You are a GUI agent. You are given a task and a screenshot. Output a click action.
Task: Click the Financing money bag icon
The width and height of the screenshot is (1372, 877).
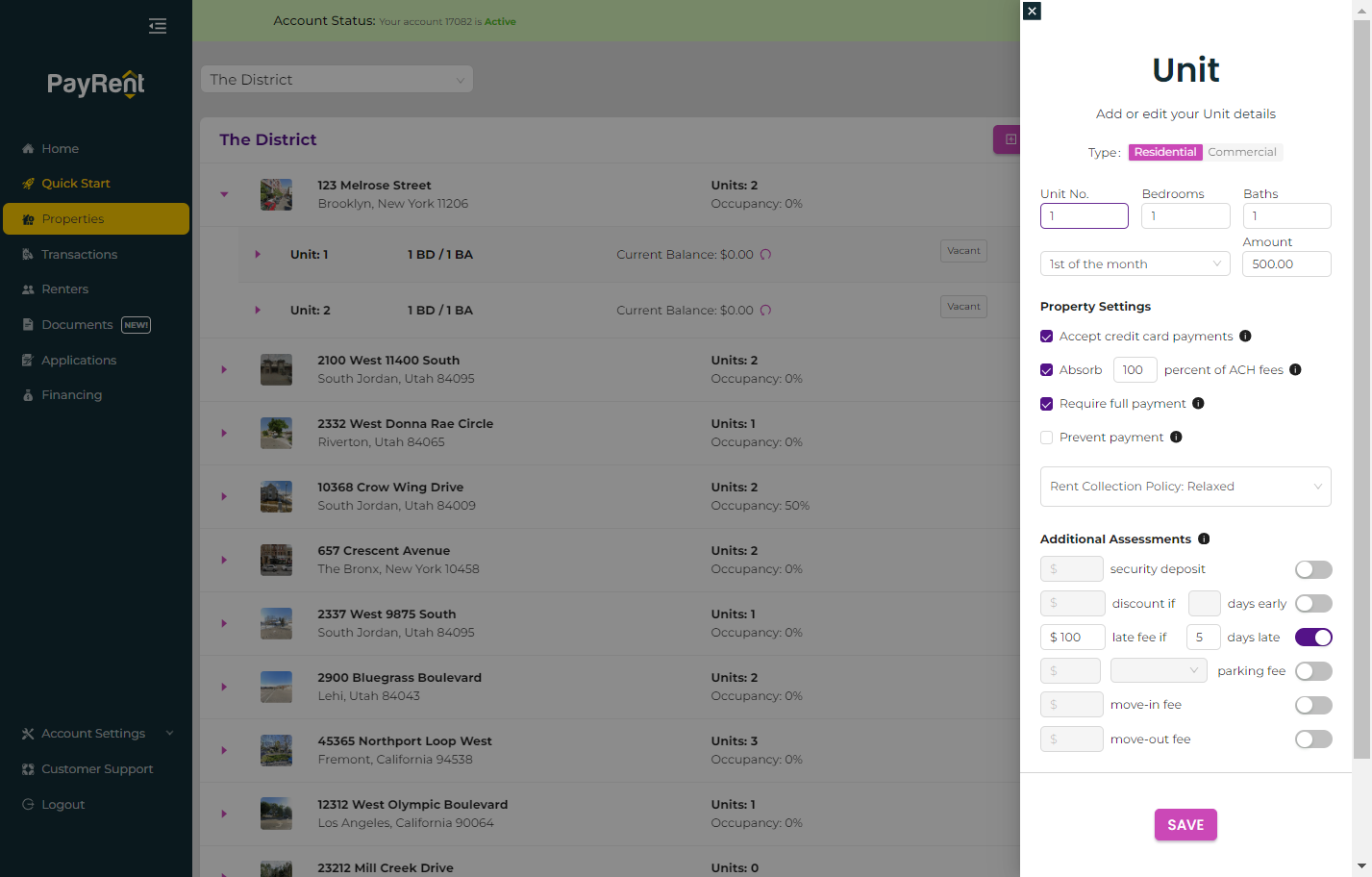(28, 395)
